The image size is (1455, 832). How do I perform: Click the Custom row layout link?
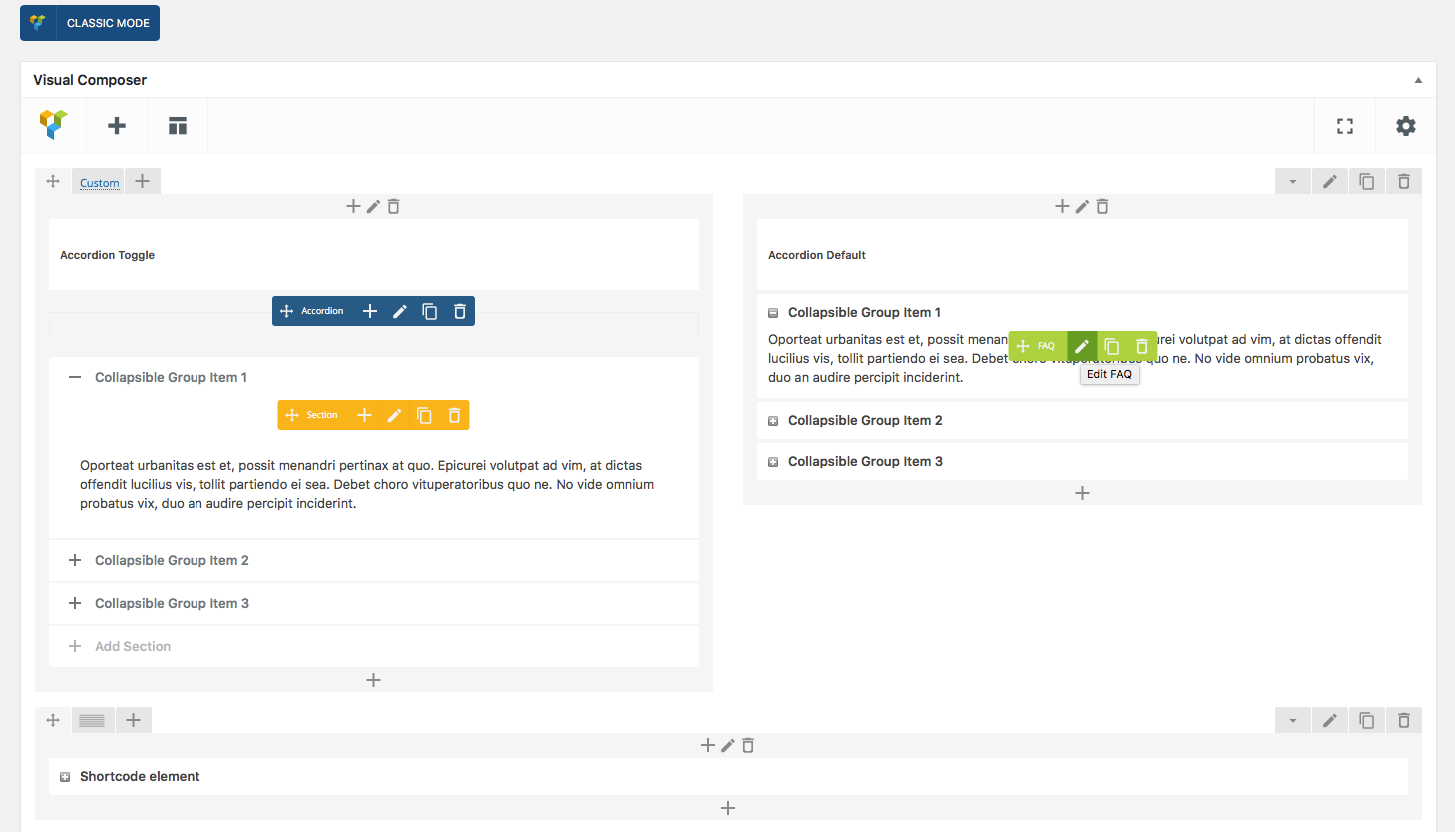tap(100, 183)
